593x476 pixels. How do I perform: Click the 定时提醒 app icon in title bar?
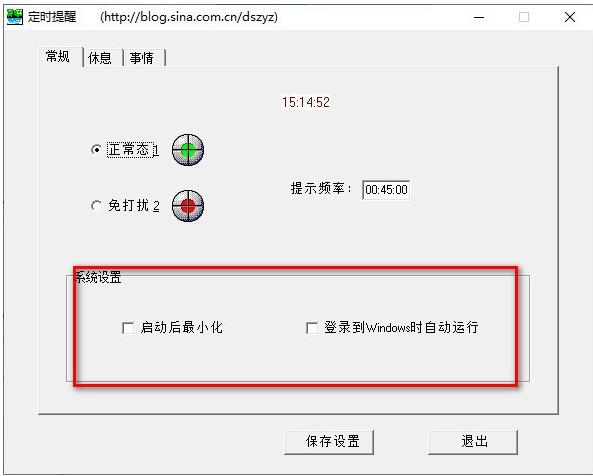[x=15, y=17]
